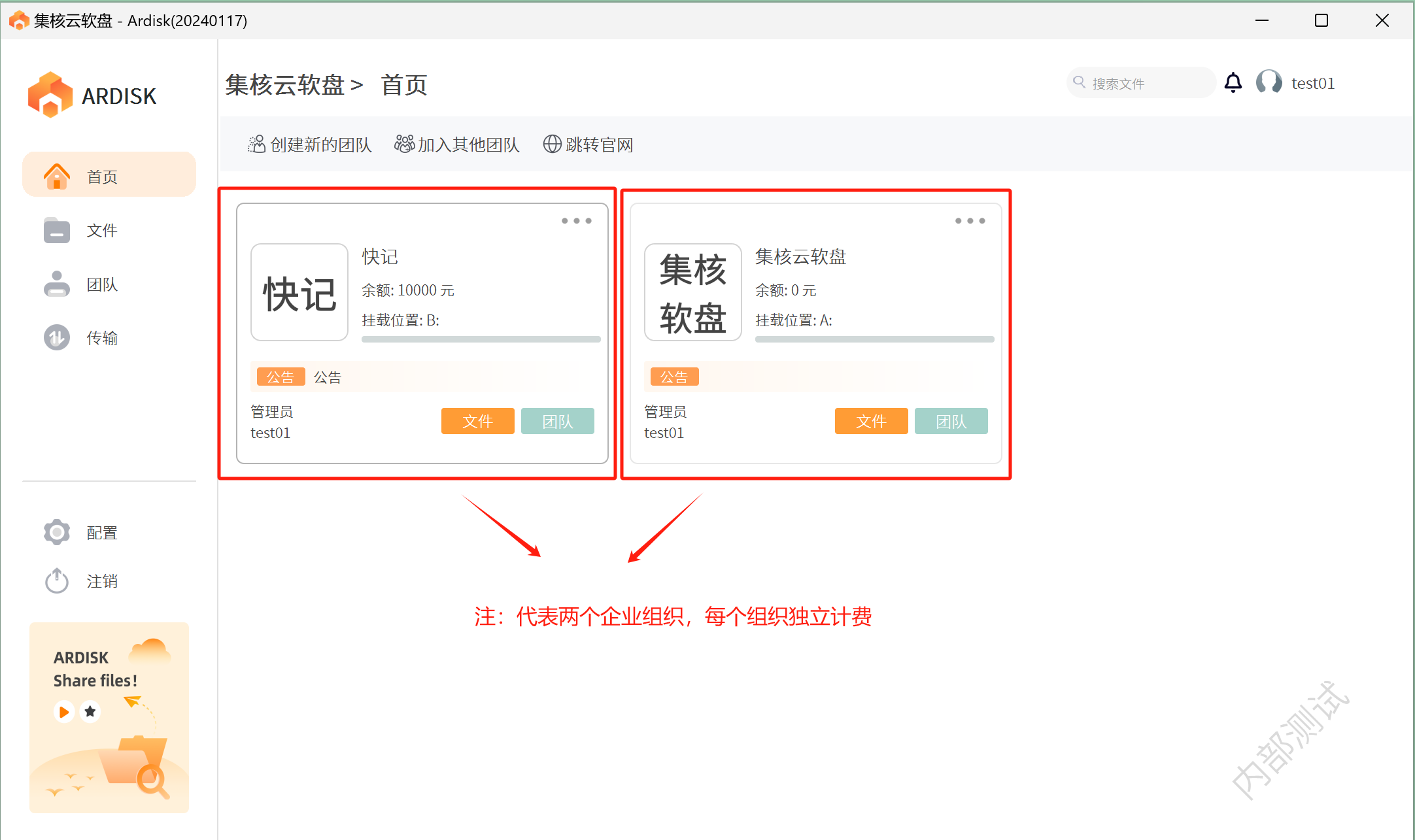The height and width of the screenshot is (840, 1415).
Task: Open 配置 settings gear in sidebar
Action: (x=58, y=532)
